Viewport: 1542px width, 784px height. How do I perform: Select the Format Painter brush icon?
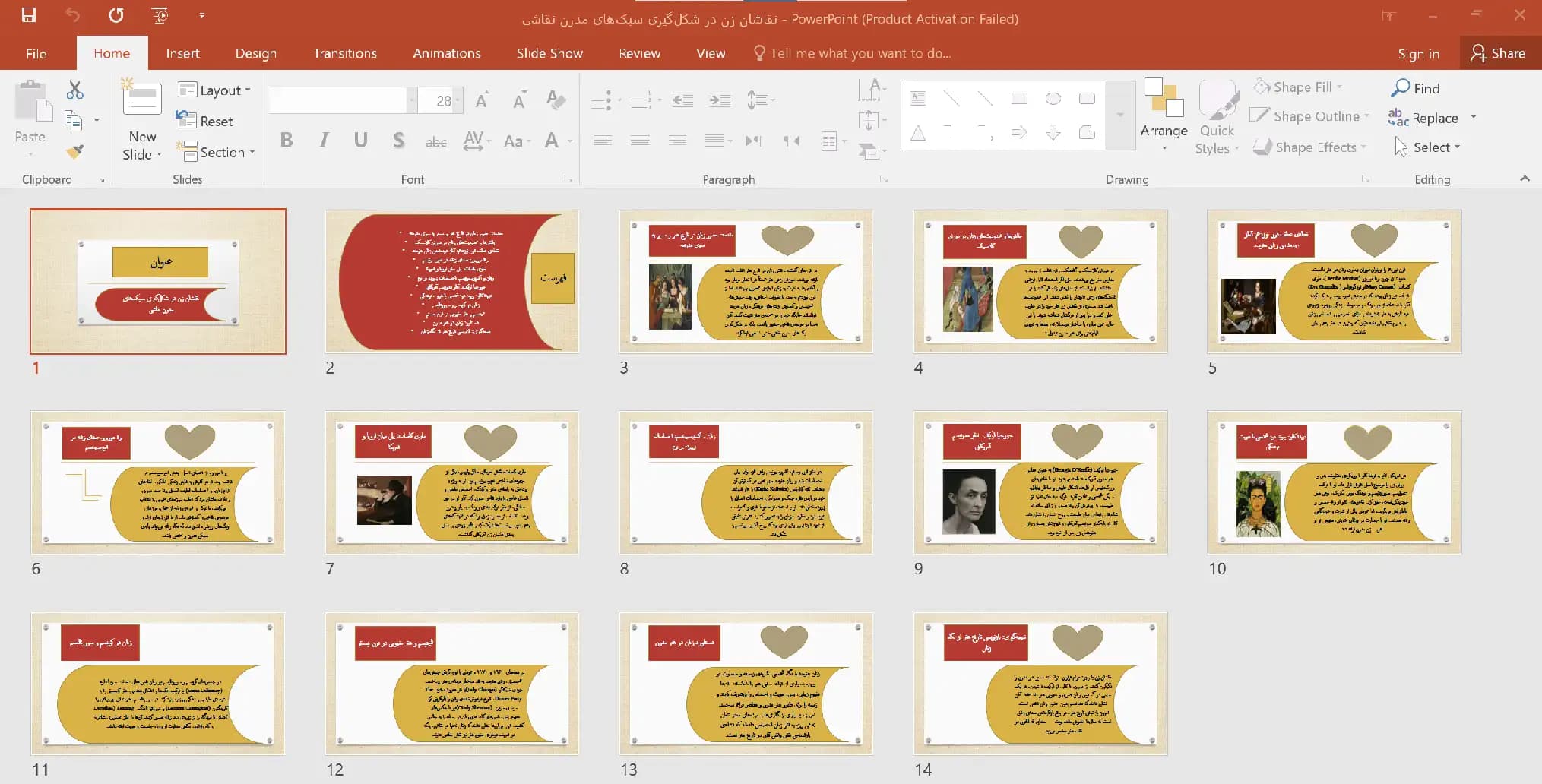[x=74, y=152]
